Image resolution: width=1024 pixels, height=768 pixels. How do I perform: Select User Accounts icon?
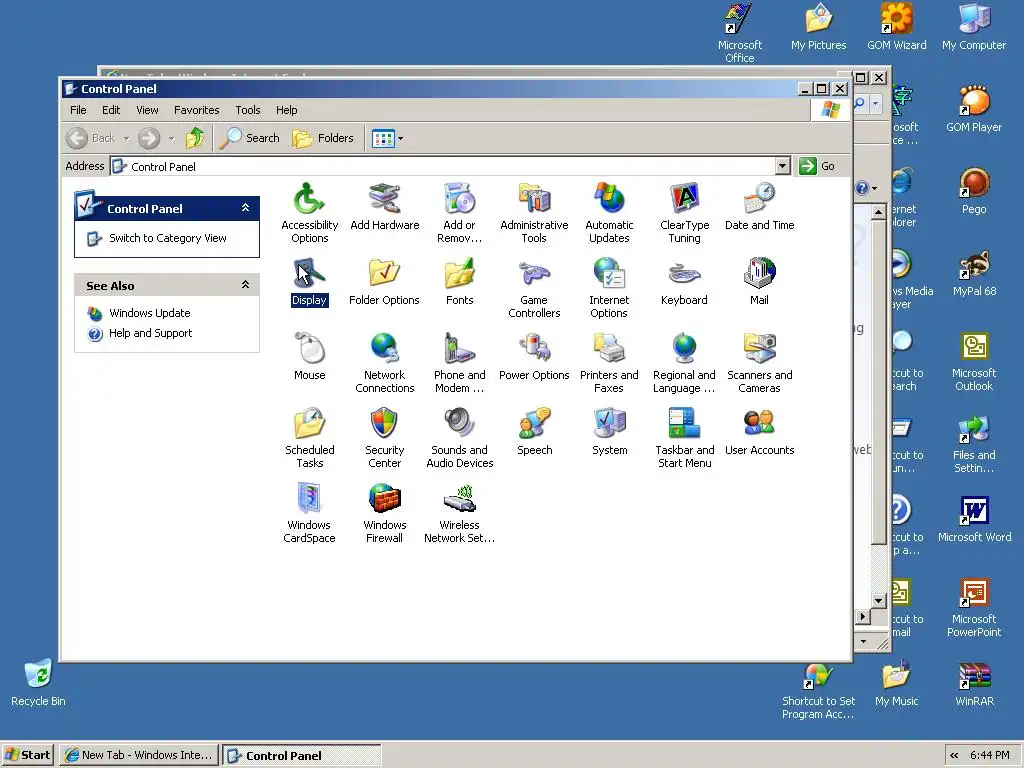point(760,432)
